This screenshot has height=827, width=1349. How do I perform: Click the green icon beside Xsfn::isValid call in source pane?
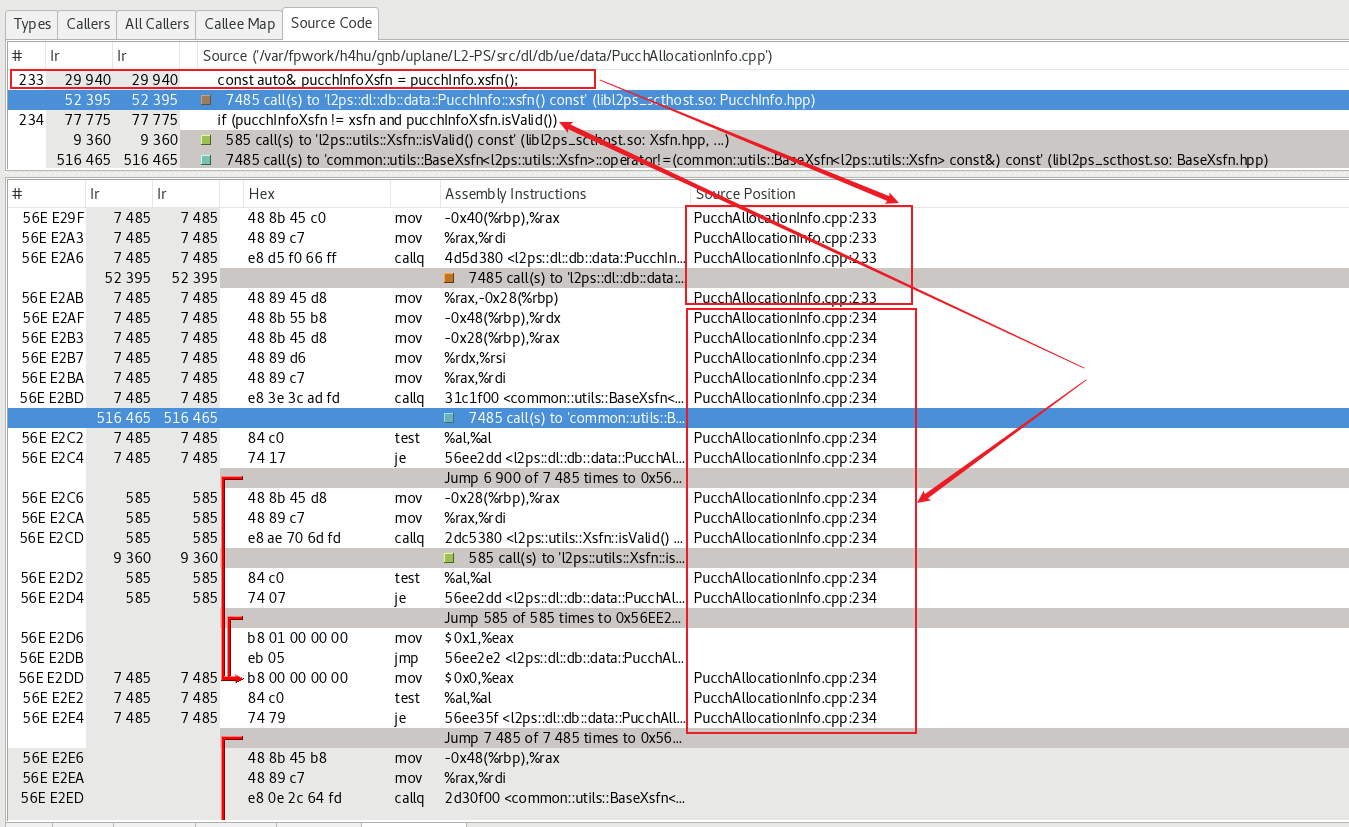(x=206, y=140)
